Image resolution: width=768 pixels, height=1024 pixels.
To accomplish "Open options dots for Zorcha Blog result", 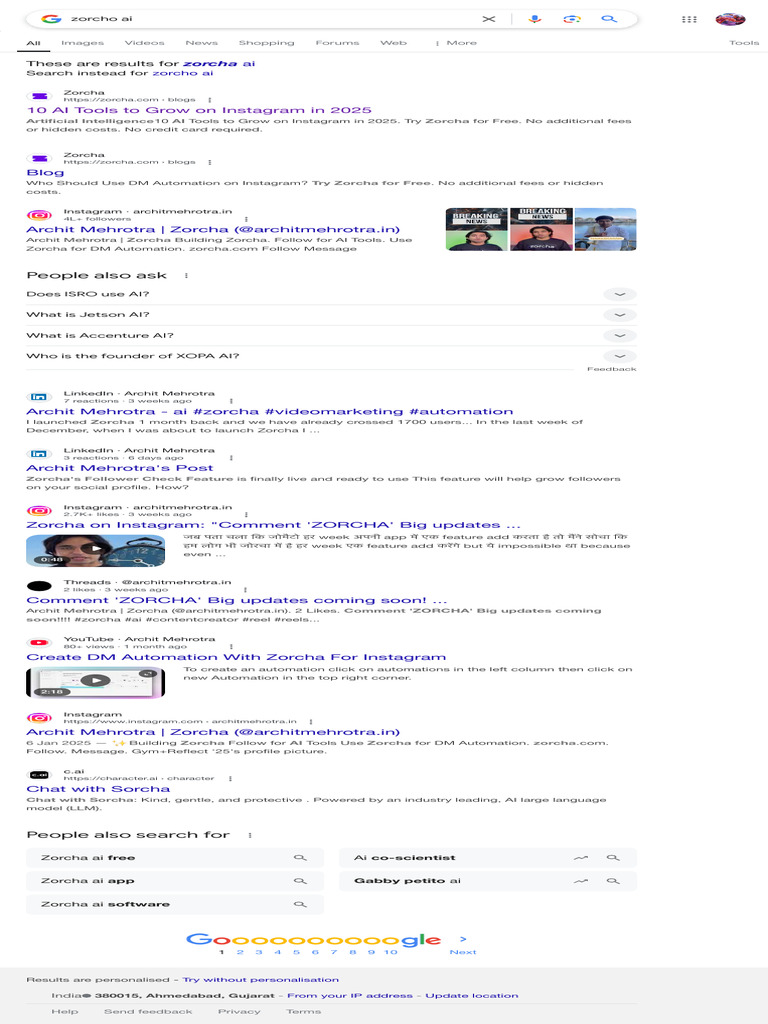I will pos(210,162).
